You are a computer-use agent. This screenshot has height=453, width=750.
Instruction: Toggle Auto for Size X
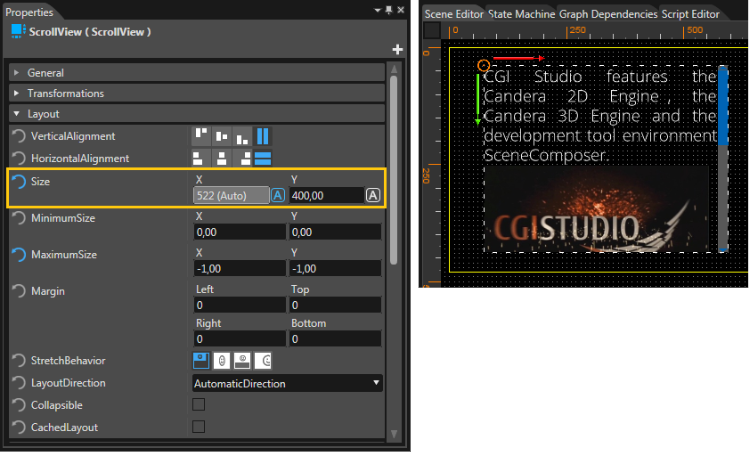coord(278,195)
